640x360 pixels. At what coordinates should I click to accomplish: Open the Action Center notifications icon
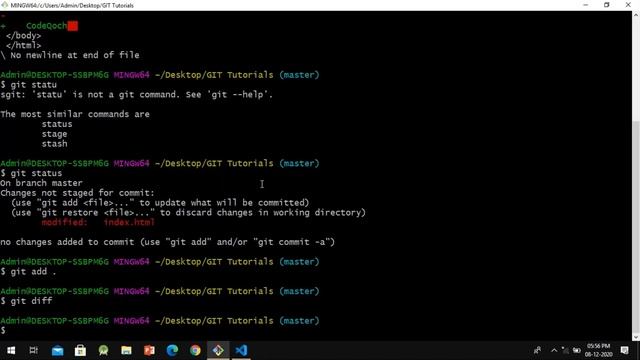point(624,350)
